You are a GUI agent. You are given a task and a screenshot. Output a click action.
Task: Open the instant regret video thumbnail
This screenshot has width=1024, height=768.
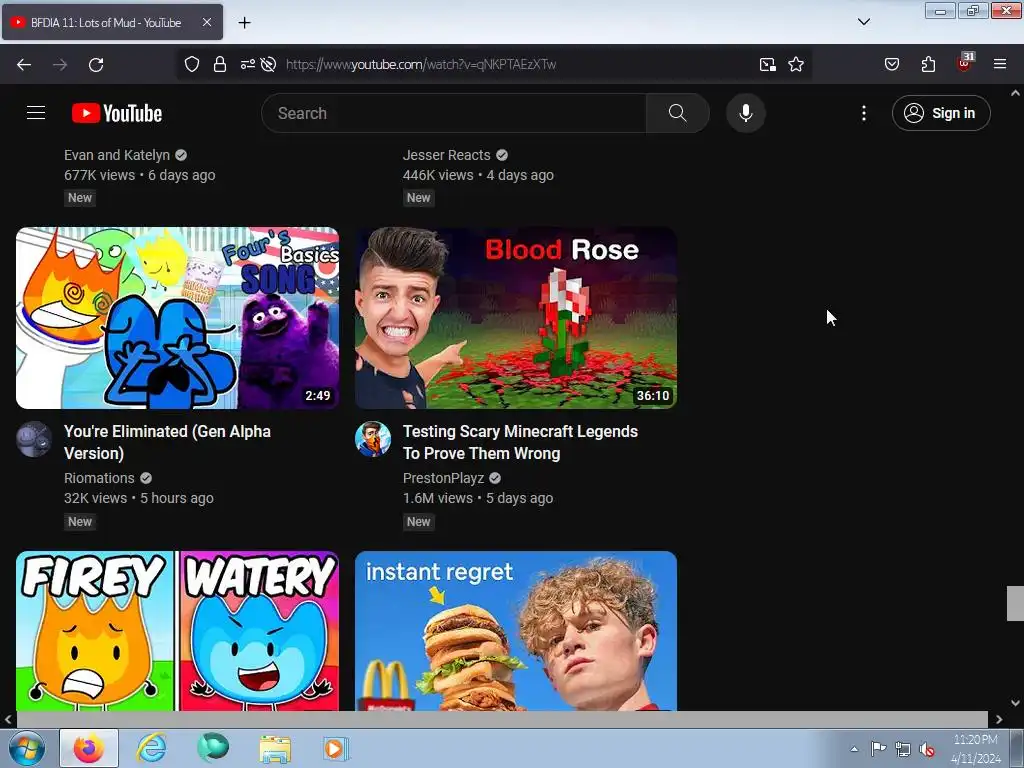point(516,631)
